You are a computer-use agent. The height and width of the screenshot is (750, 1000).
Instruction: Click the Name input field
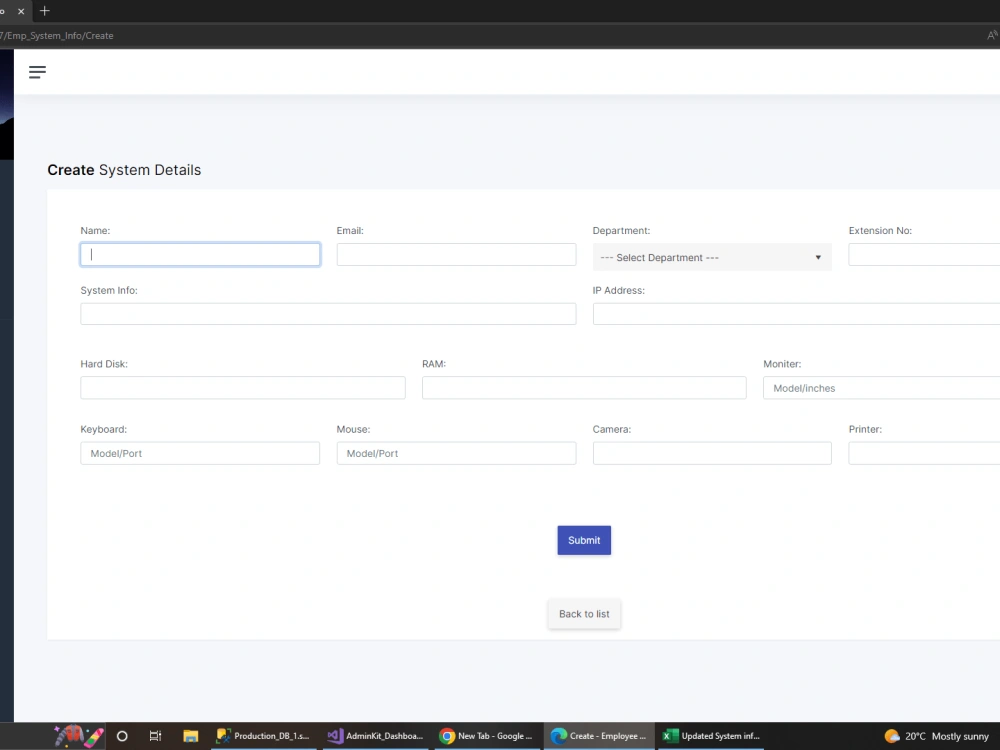coord(200,254)
